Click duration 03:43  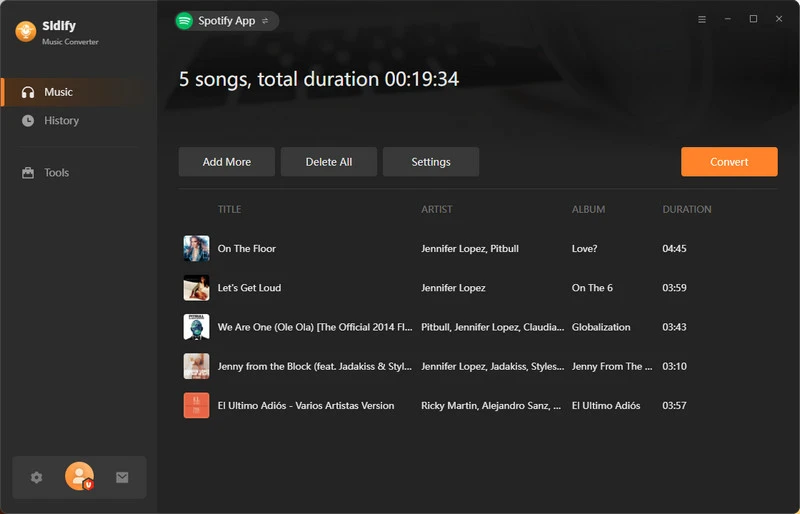(674, 327)
